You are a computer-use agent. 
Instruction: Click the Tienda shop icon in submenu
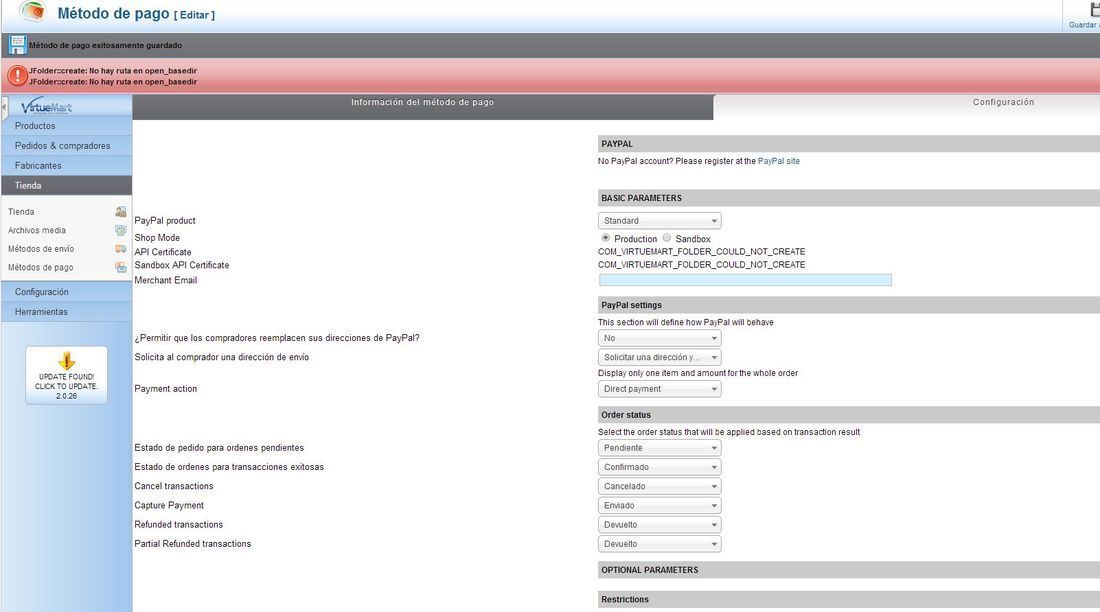[121, 211]
